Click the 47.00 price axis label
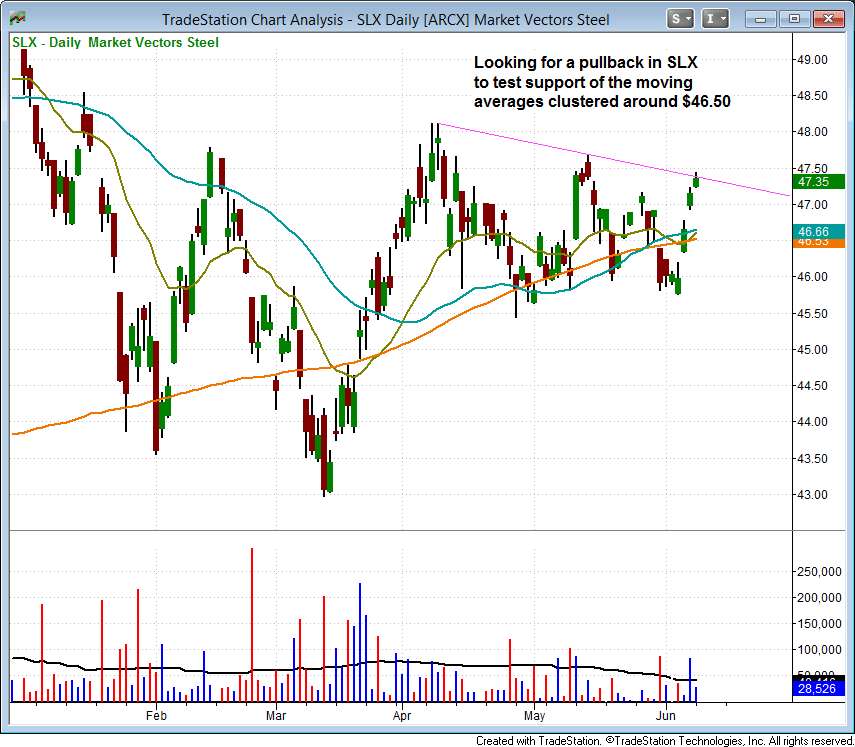The height and width of the screenshot is (747, 855). [812, 204]
